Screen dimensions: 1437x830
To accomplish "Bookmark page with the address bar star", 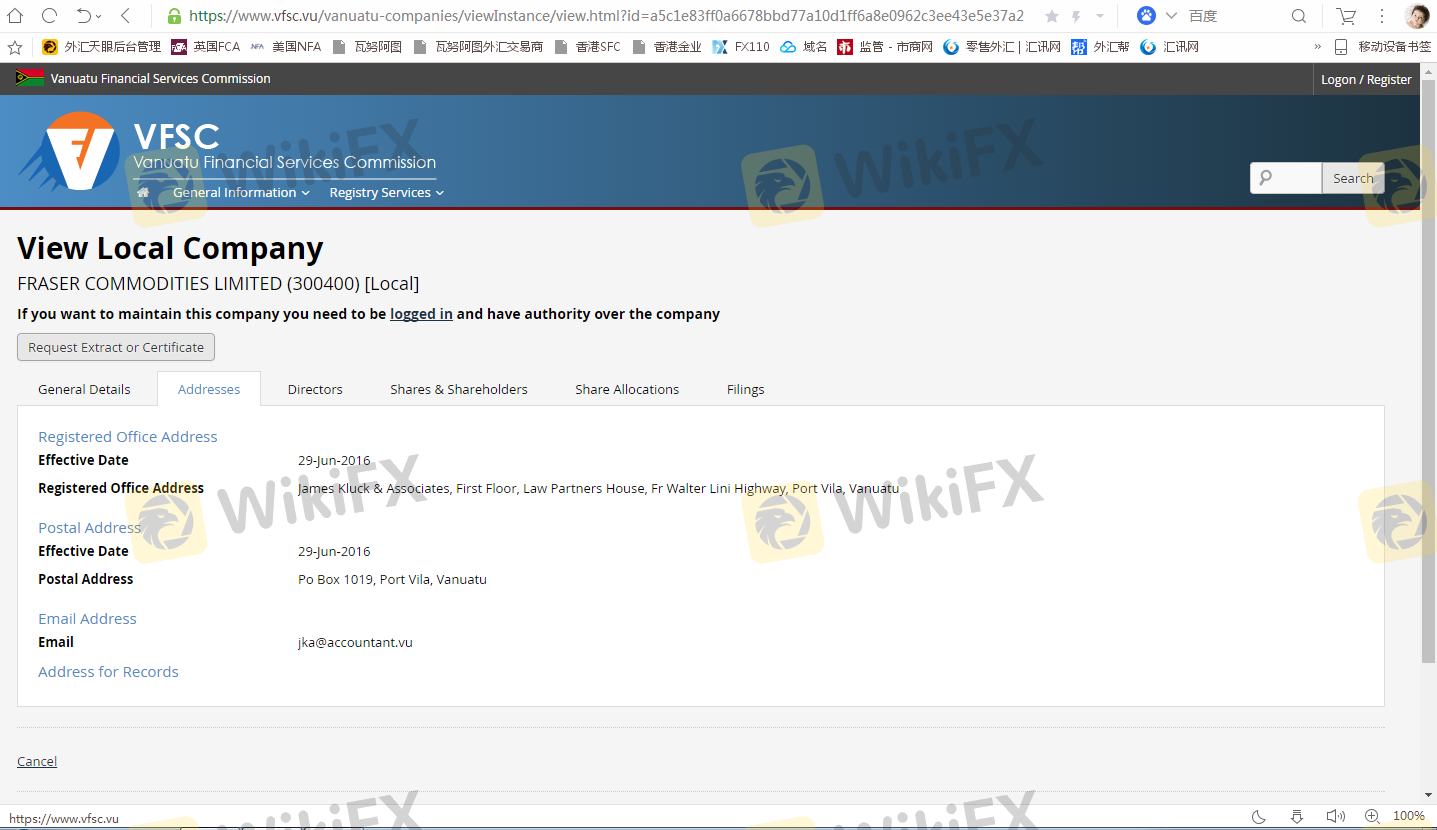I will (1051, 16).
